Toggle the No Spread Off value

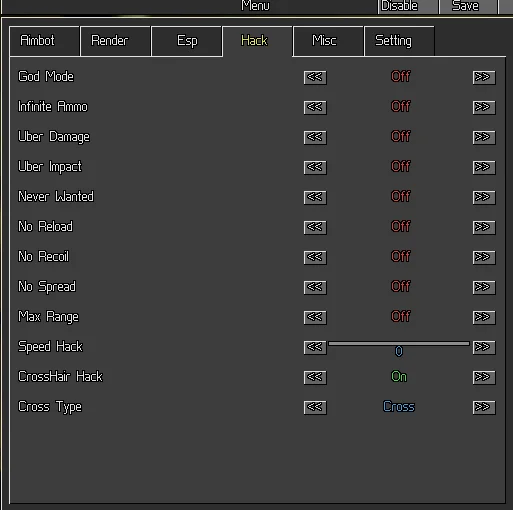(400, 287)
